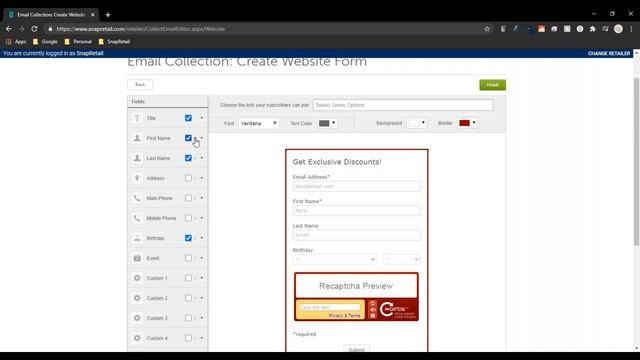Open the Background color swatch picker
The height and width of the screenshot is (360, 640).
(x=417, y=123)
